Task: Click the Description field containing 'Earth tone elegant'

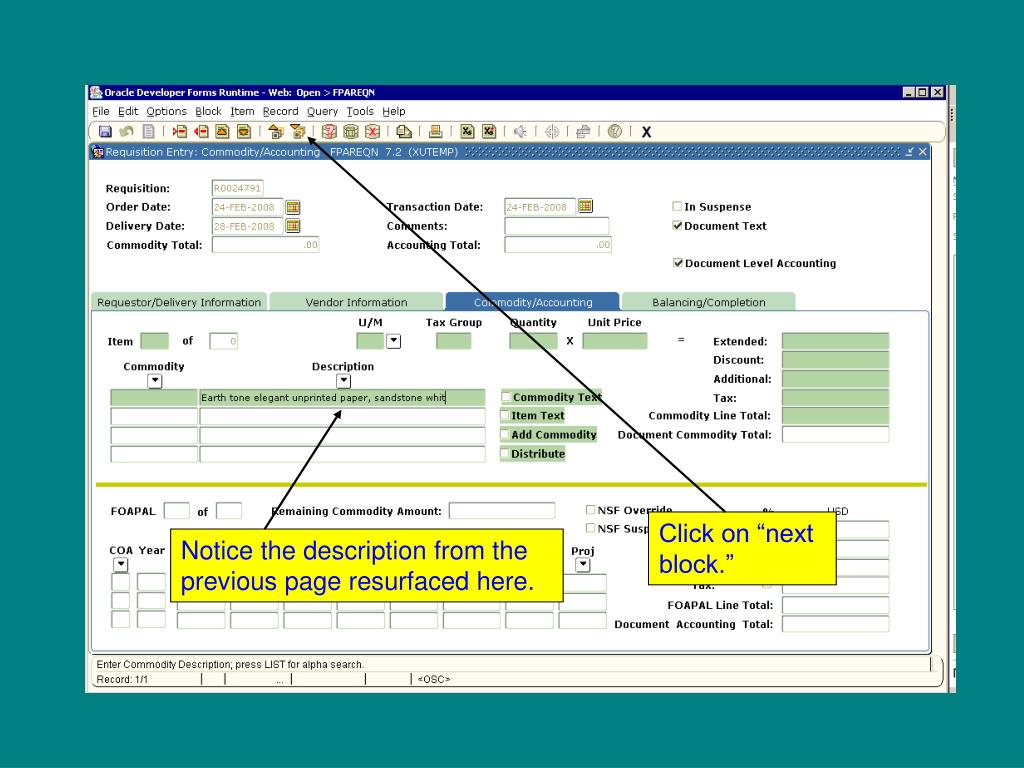Action: [342, 397]
